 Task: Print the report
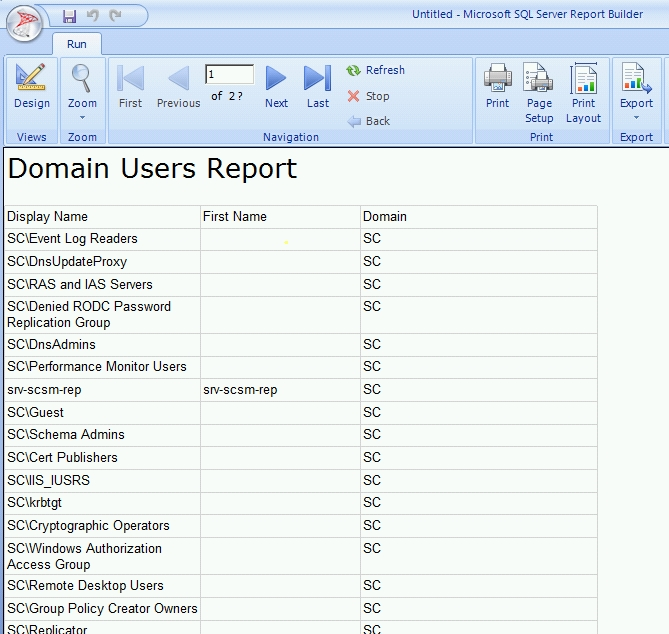pyautogui.click(x=497, y=86)
